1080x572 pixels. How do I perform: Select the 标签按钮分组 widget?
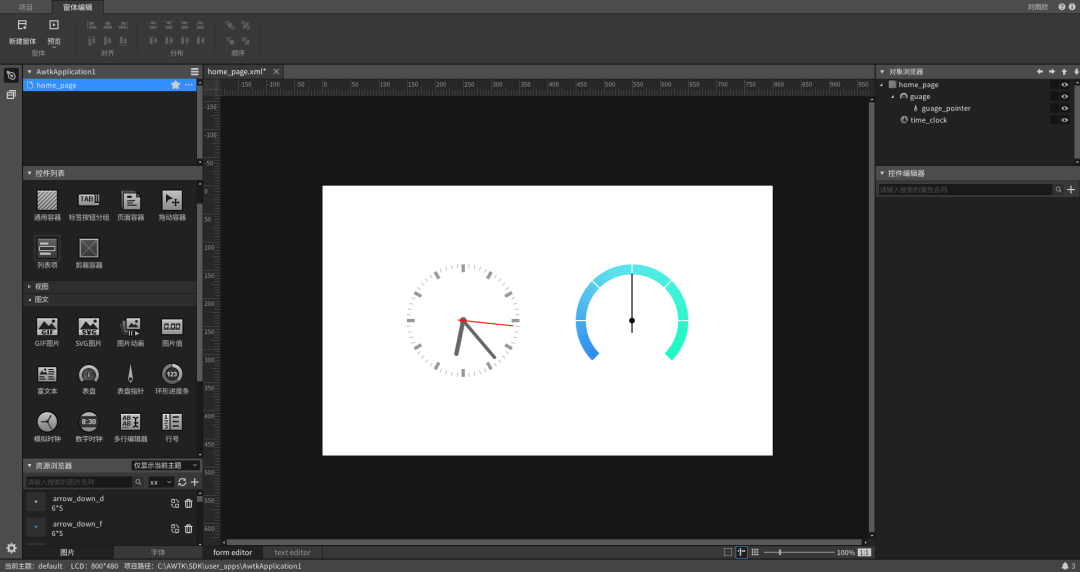tap(89, 205)
